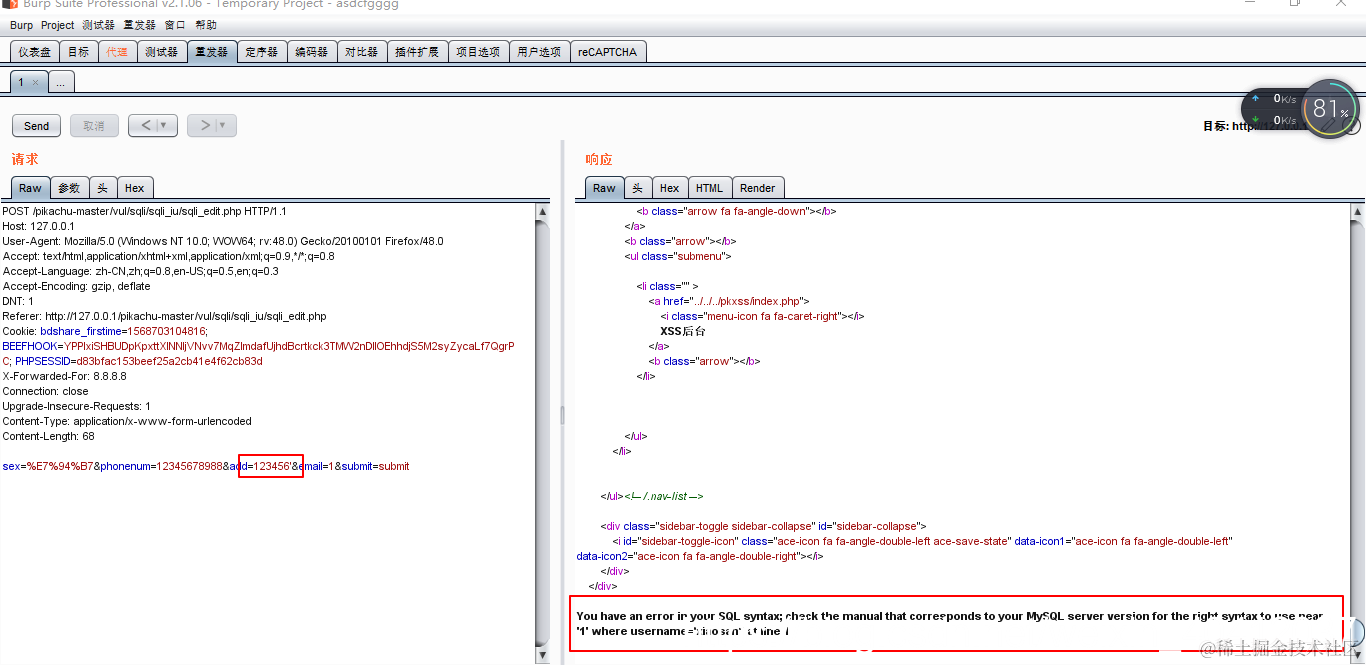Click the request pane scrollbar down arrow
Image resolution: width=1366 pixels, height=665 pixels.
pos(542,657)
